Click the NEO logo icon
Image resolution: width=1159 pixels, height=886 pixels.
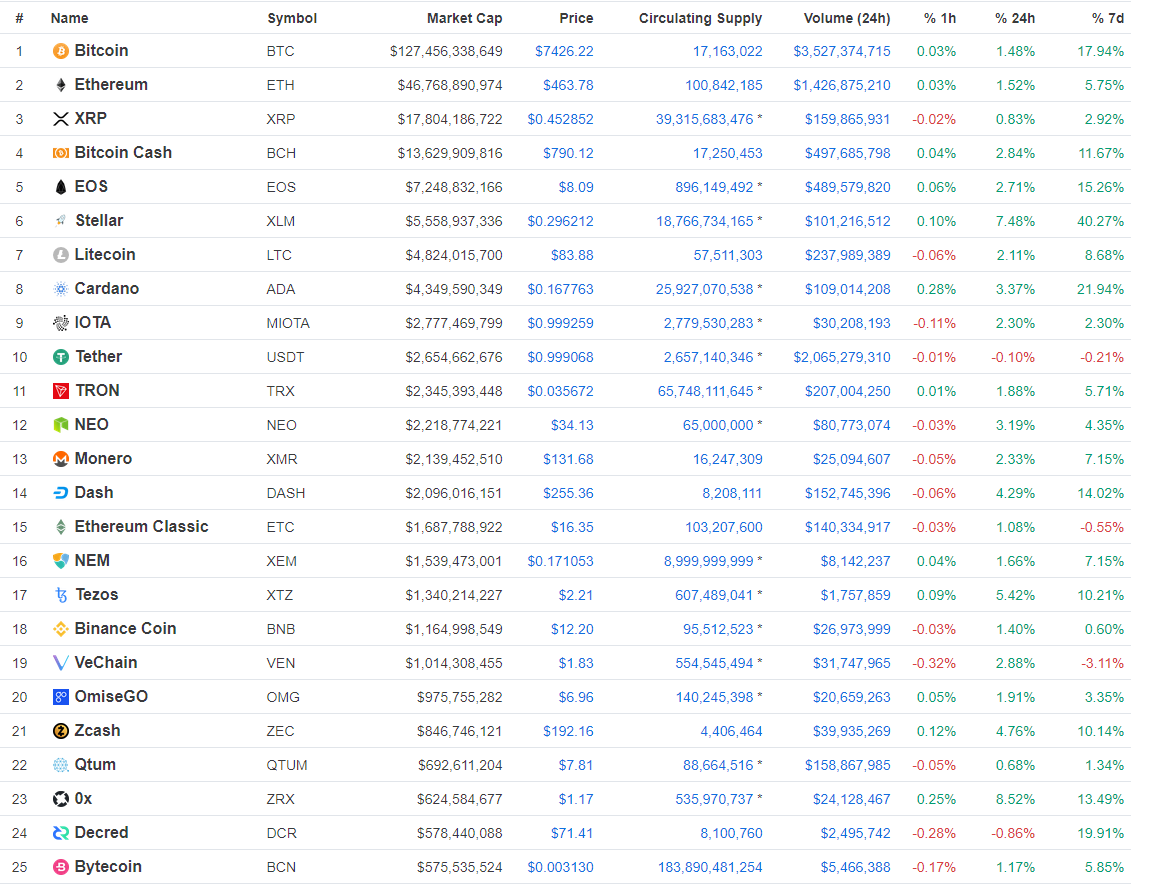tap(61, 425)
